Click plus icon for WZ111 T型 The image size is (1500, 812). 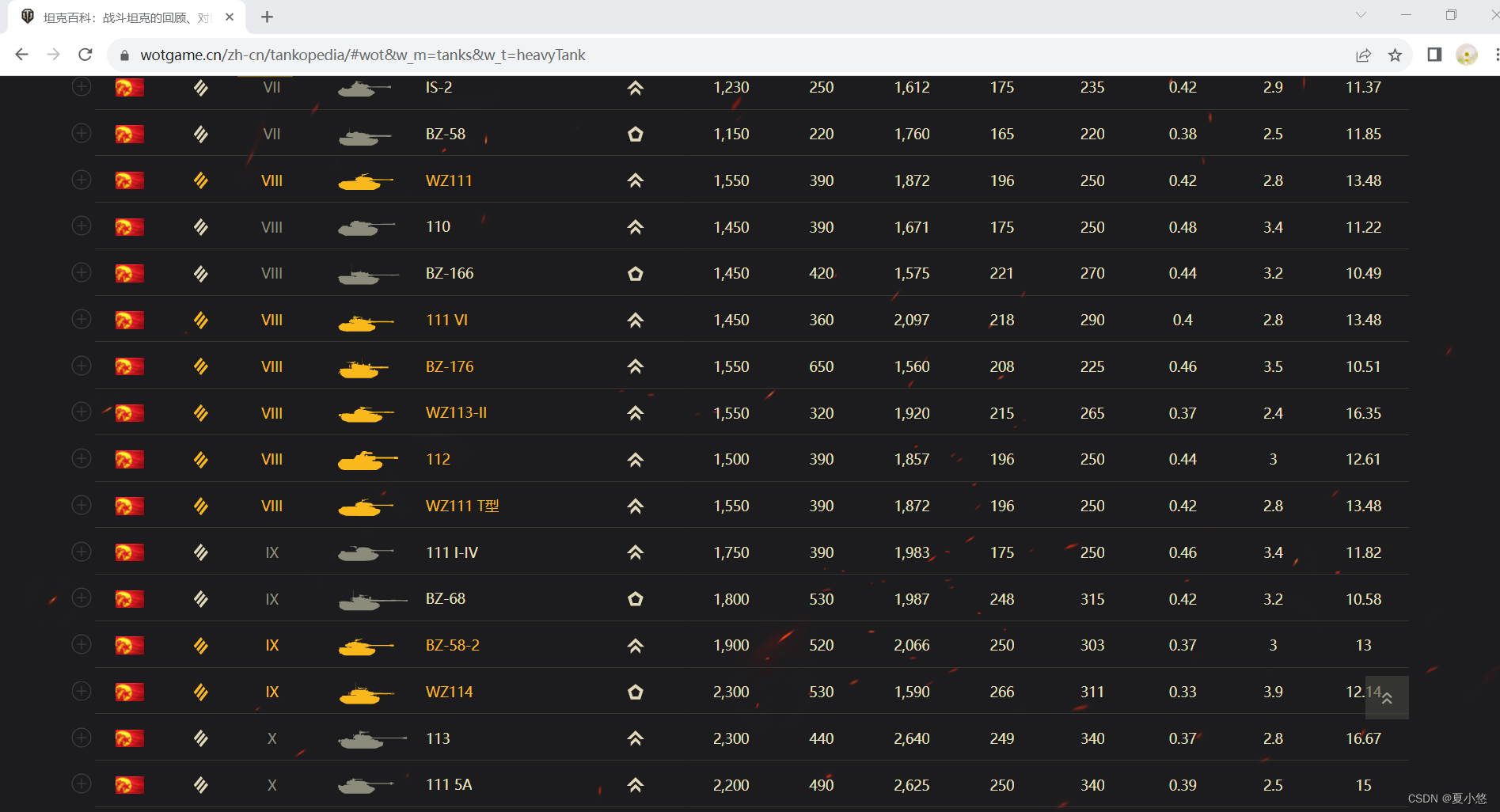pos(82,506)
